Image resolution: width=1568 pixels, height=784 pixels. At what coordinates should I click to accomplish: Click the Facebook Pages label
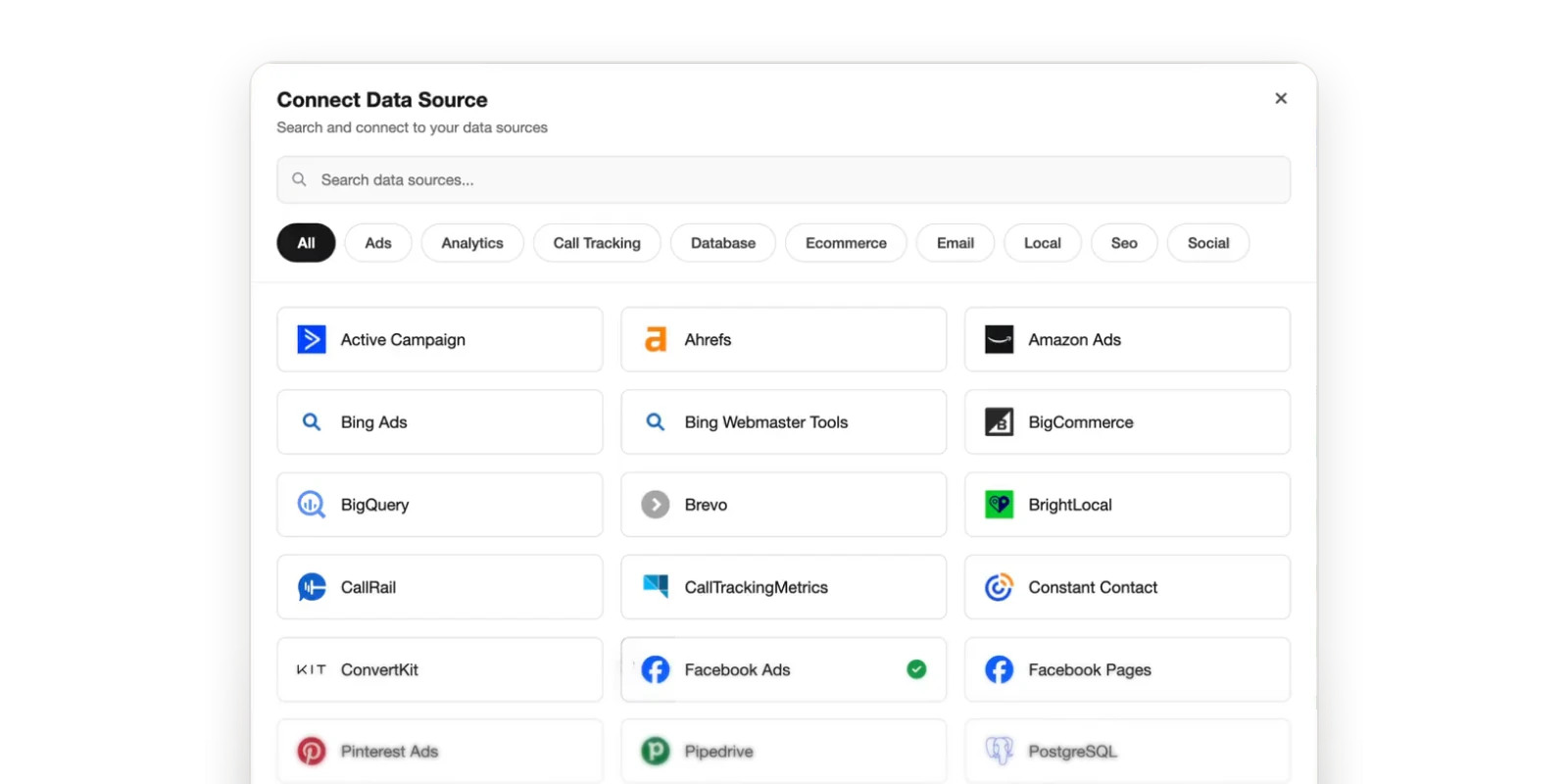(1090, 669)
